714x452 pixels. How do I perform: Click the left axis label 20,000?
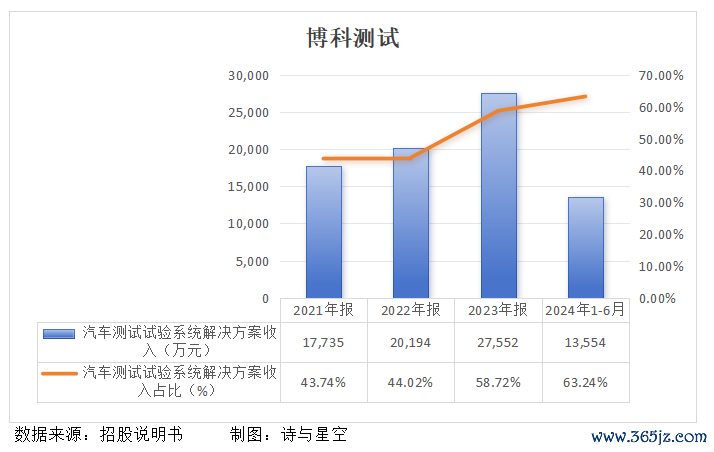(249, 150)
